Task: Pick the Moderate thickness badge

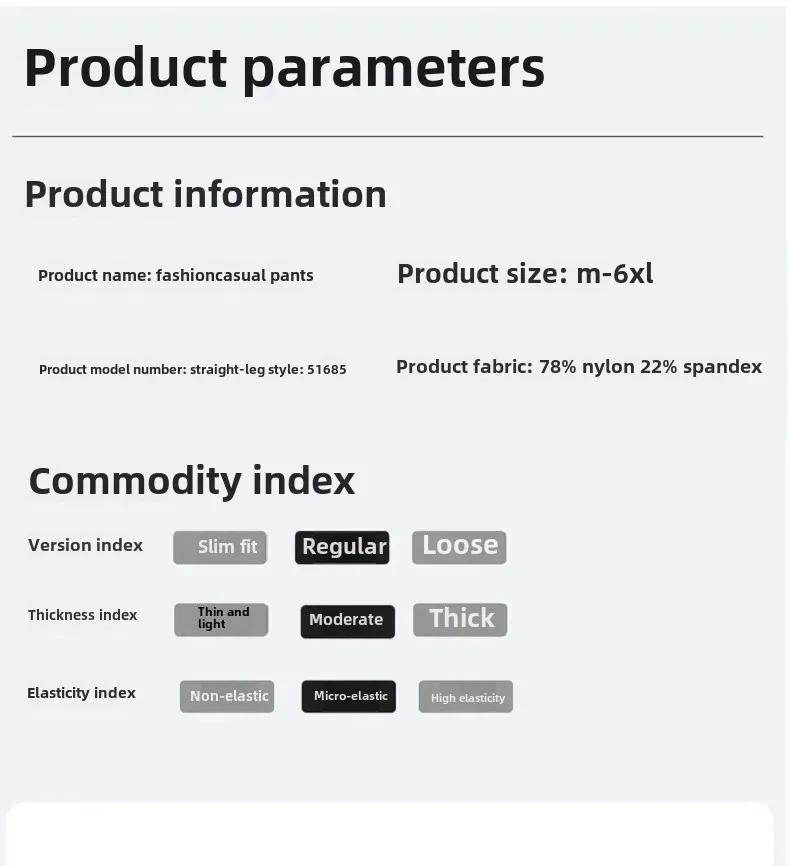Action: coord(347,621)
